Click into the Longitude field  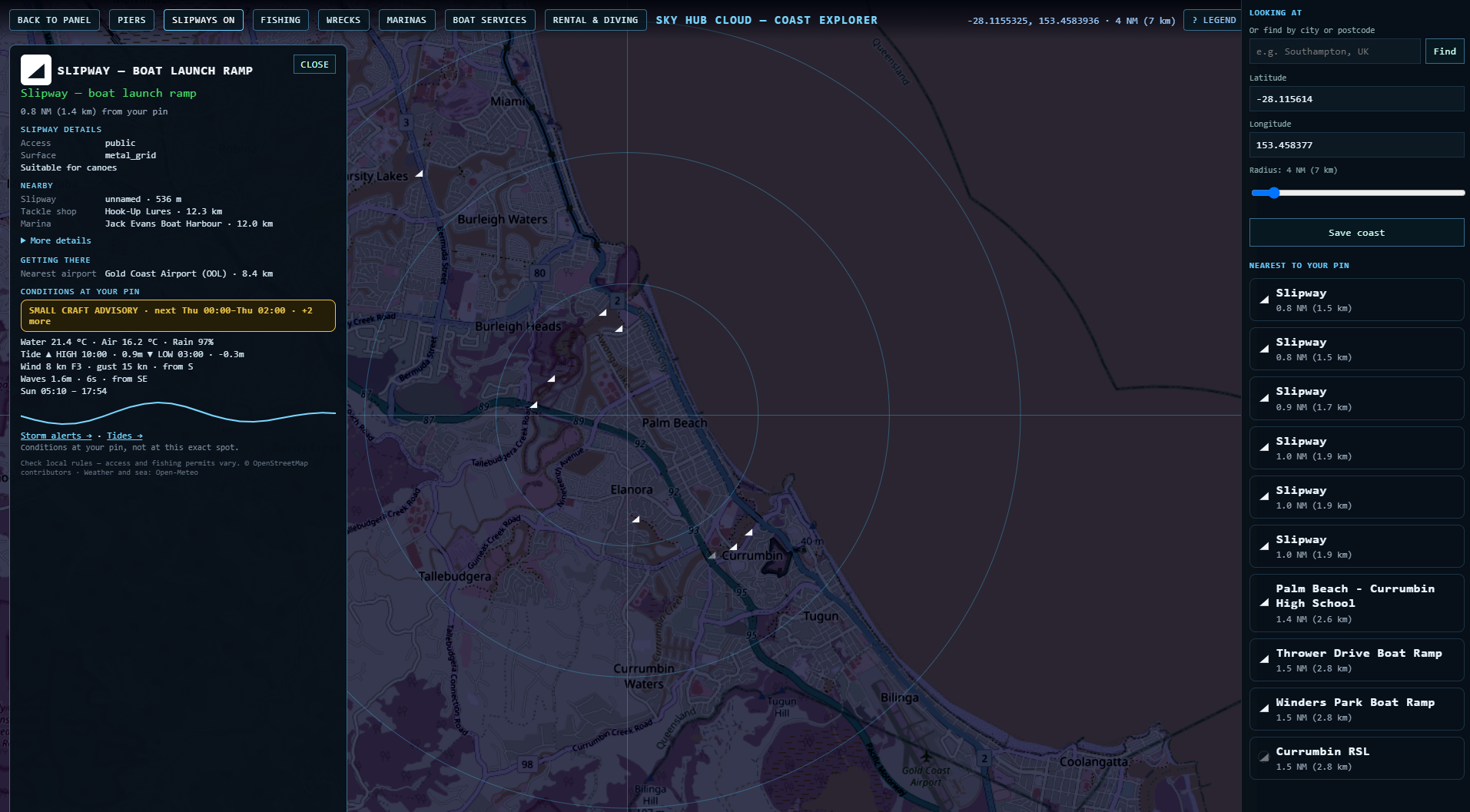pos(1356,145)
